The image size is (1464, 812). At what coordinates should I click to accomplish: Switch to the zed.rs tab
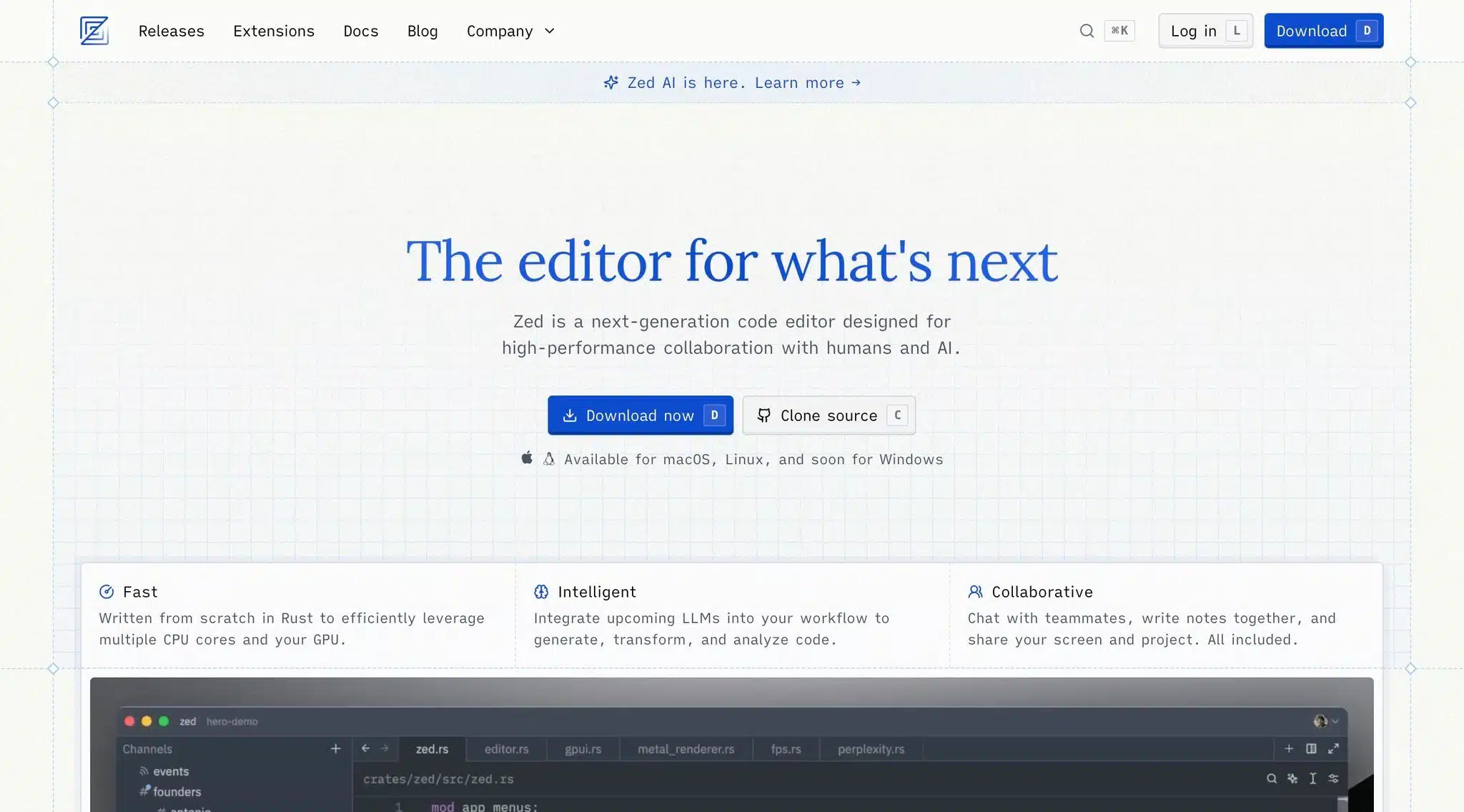(x=432, y=749)
